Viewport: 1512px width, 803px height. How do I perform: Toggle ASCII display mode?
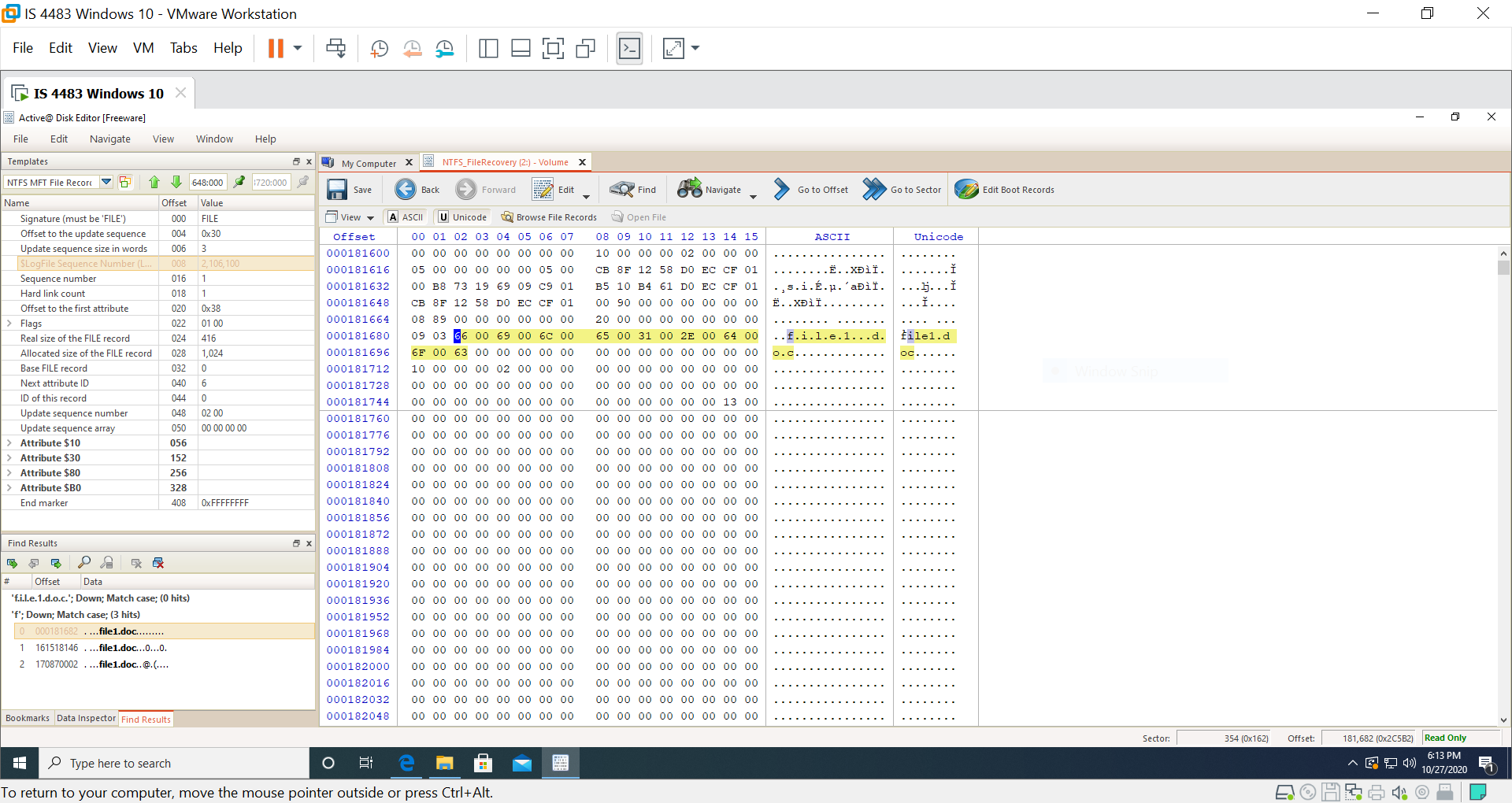(x=405, y=216)
